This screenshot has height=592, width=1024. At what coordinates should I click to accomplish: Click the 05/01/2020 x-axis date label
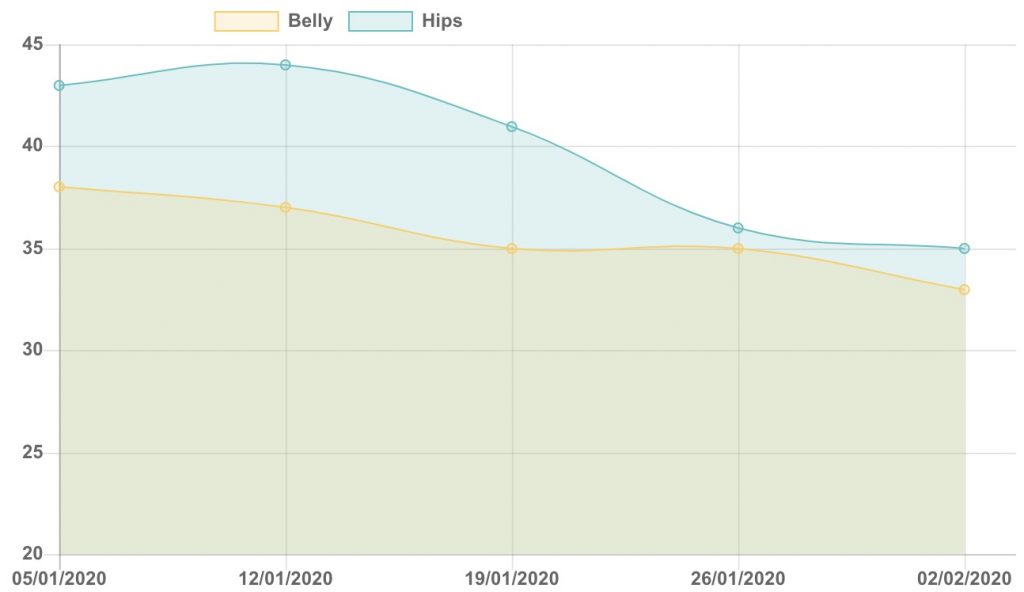point(59,578)
